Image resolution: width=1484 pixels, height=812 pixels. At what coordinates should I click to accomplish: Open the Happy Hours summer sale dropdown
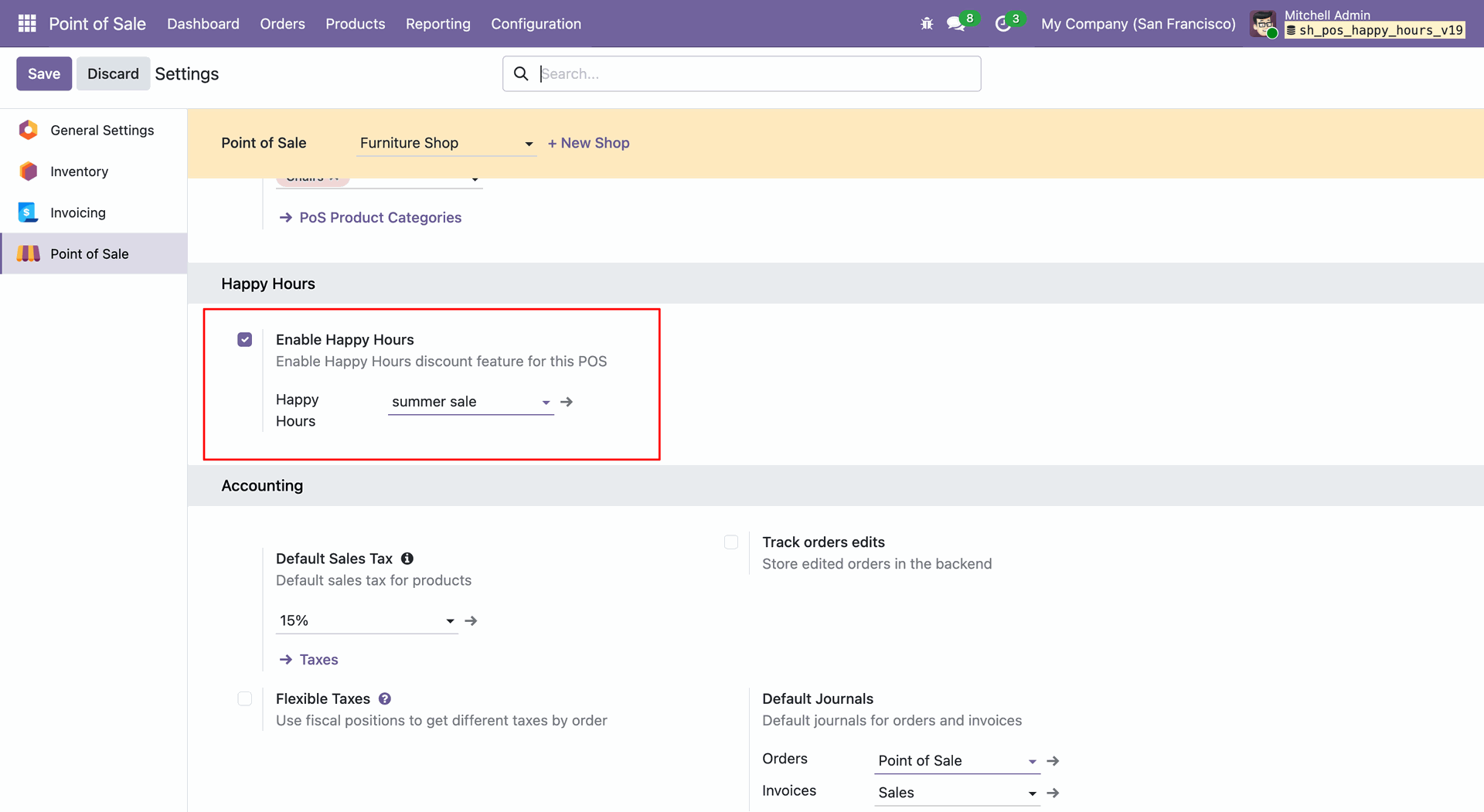click(x=470, y=403)
